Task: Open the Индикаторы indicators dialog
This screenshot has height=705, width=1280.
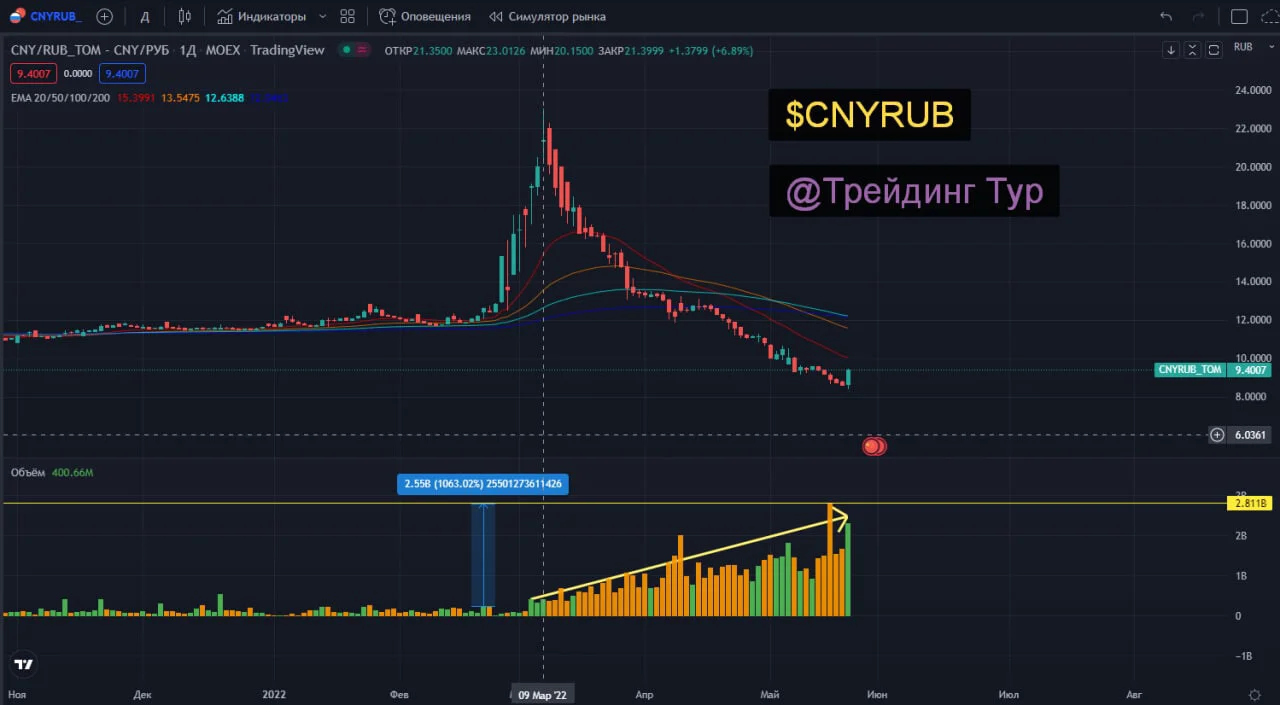Action: (264, 16)
